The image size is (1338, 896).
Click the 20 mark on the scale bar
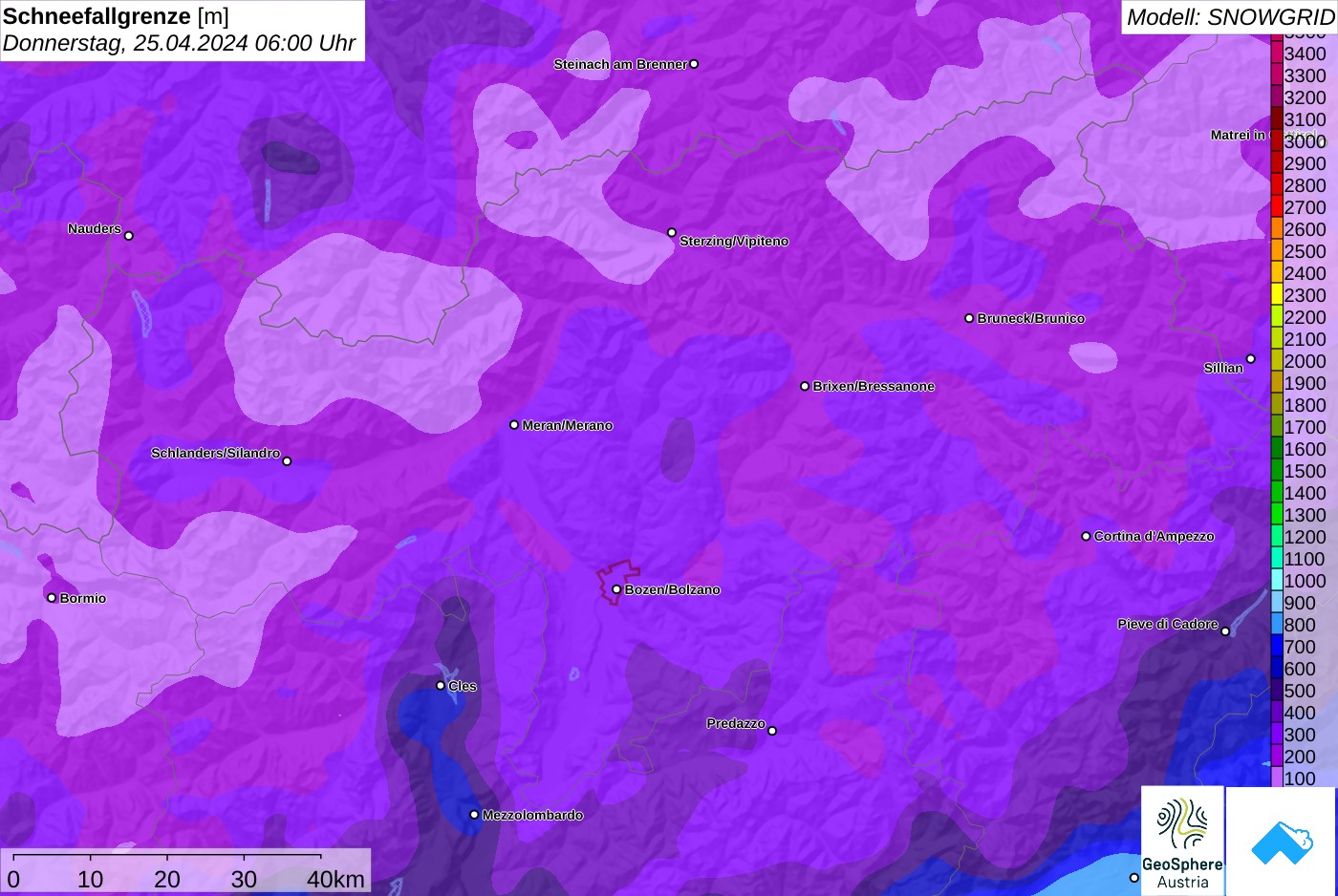coord(167,879)
